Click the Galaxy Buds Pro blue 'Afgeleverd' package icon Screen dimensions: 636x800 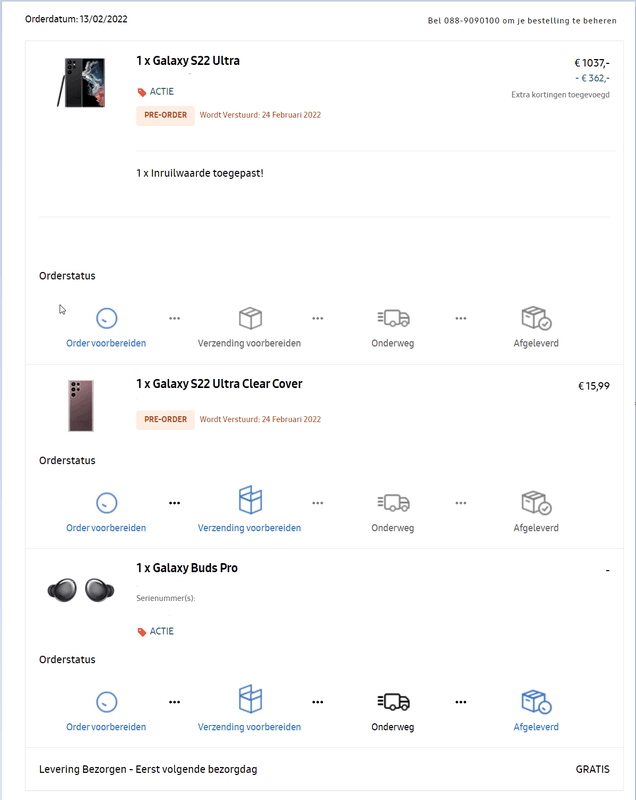[x=536, y=701]
